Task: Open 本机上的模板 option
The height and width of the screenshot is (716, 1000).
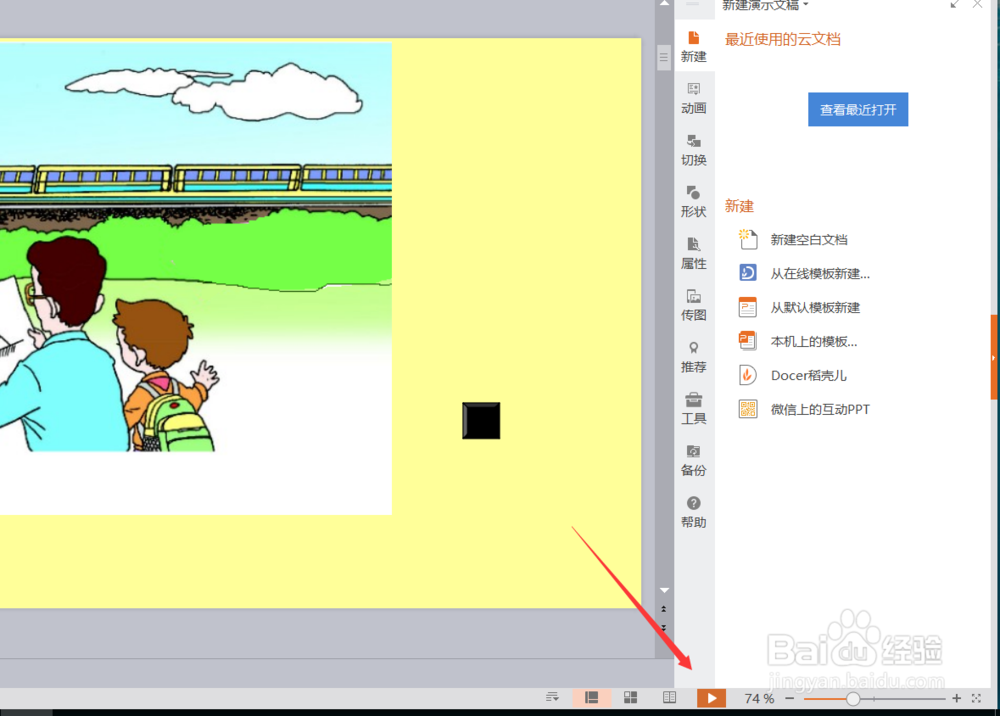Action: tap(798, 341)
